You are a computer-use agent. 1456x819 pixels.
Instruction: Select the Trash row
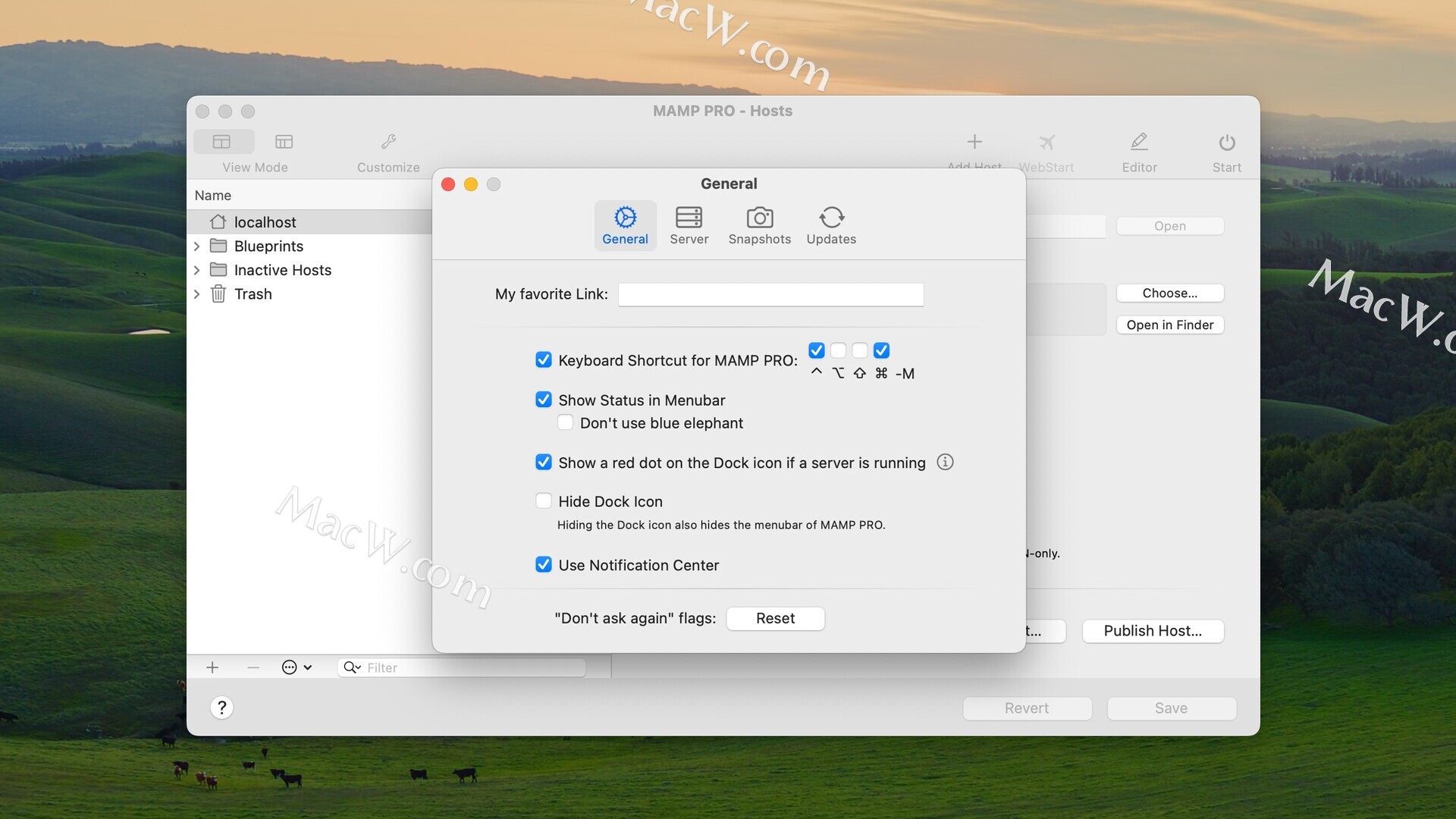(309, 294)
